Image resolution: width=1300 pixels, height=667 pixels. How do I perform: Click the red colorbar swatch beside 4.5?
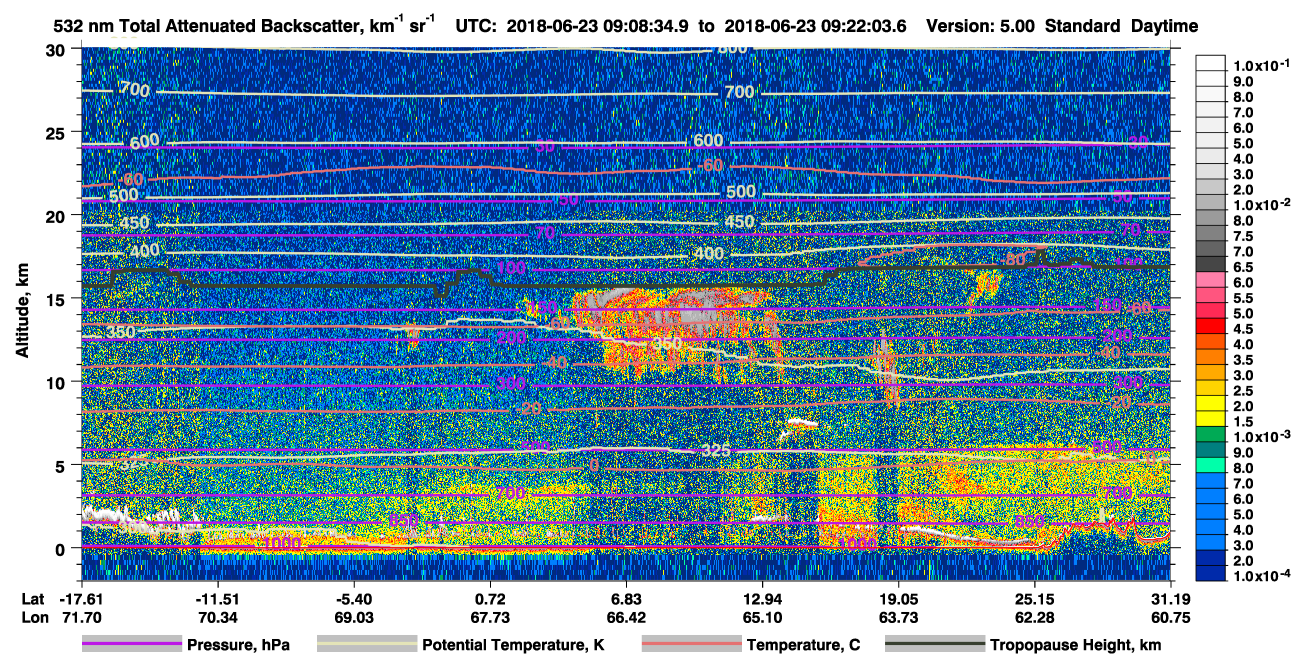pos(1212,327)
